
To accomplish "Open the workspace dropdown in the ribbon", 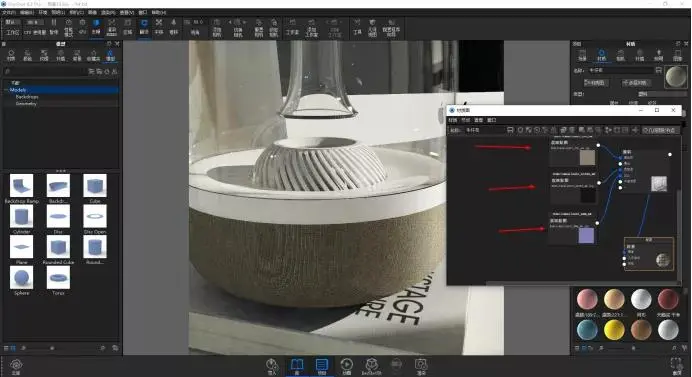I will pyautogui.click(x=11, y=22).
